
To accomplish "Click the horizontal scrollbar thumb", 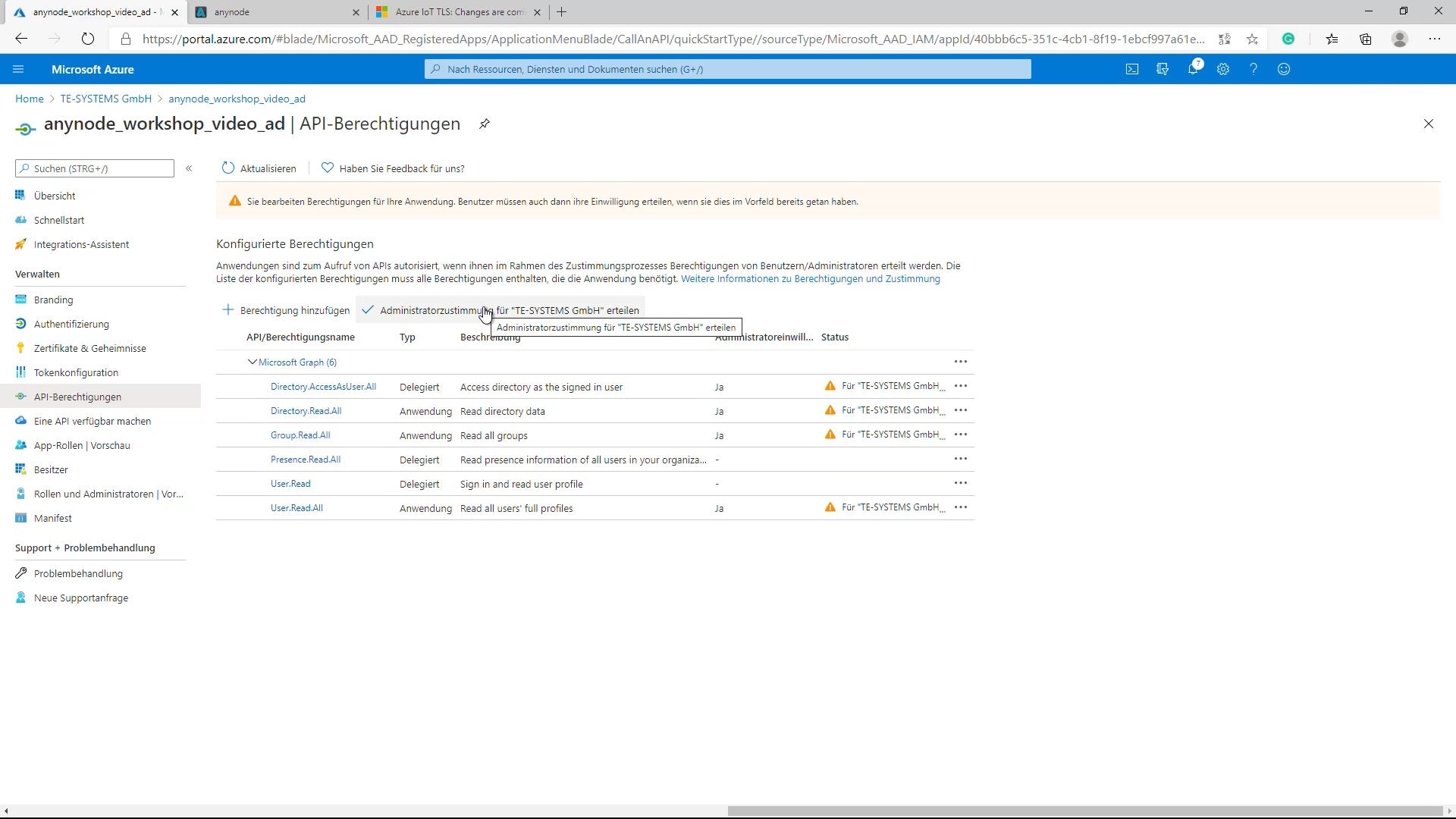I will click(x=1084, y=811).
